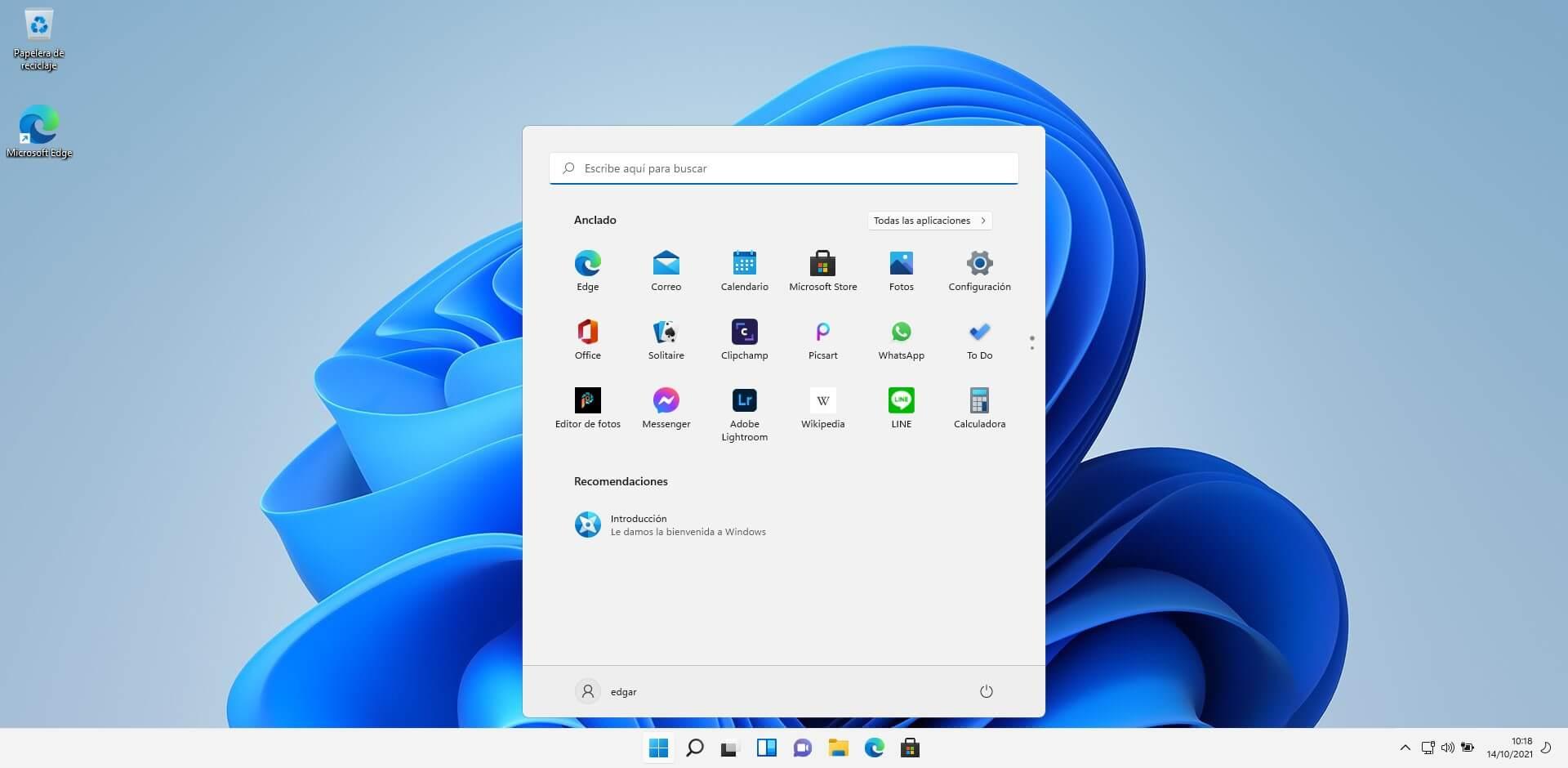Open the Correo mail app

point(666,271)
